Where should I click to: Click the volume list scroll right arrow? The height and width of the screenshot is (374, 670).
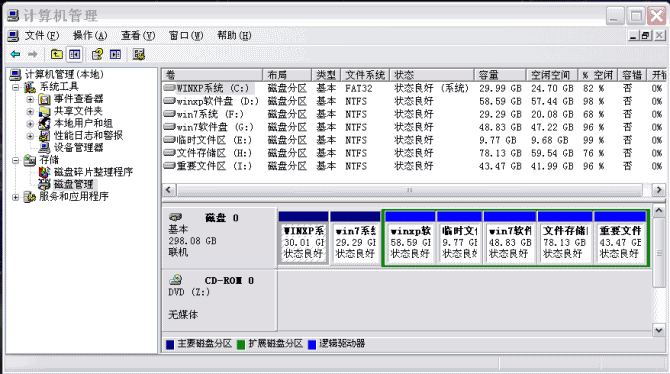coord(658,189)
